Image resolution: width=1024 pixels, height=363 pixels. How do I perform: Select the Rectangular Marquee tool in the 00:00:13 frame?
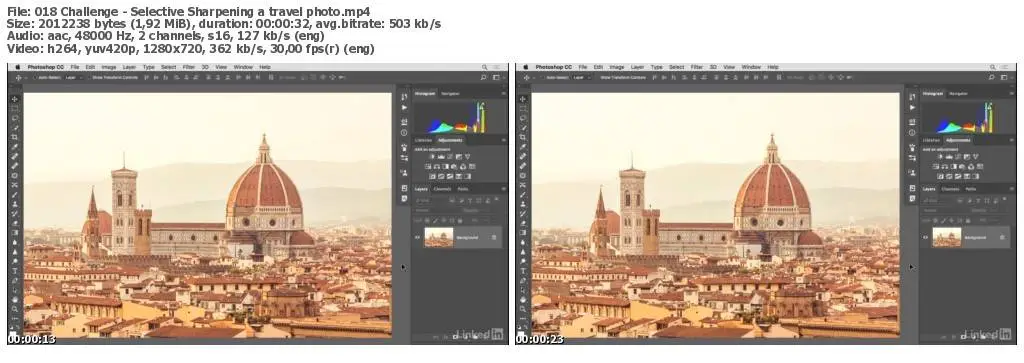click(x=14, y=108)
